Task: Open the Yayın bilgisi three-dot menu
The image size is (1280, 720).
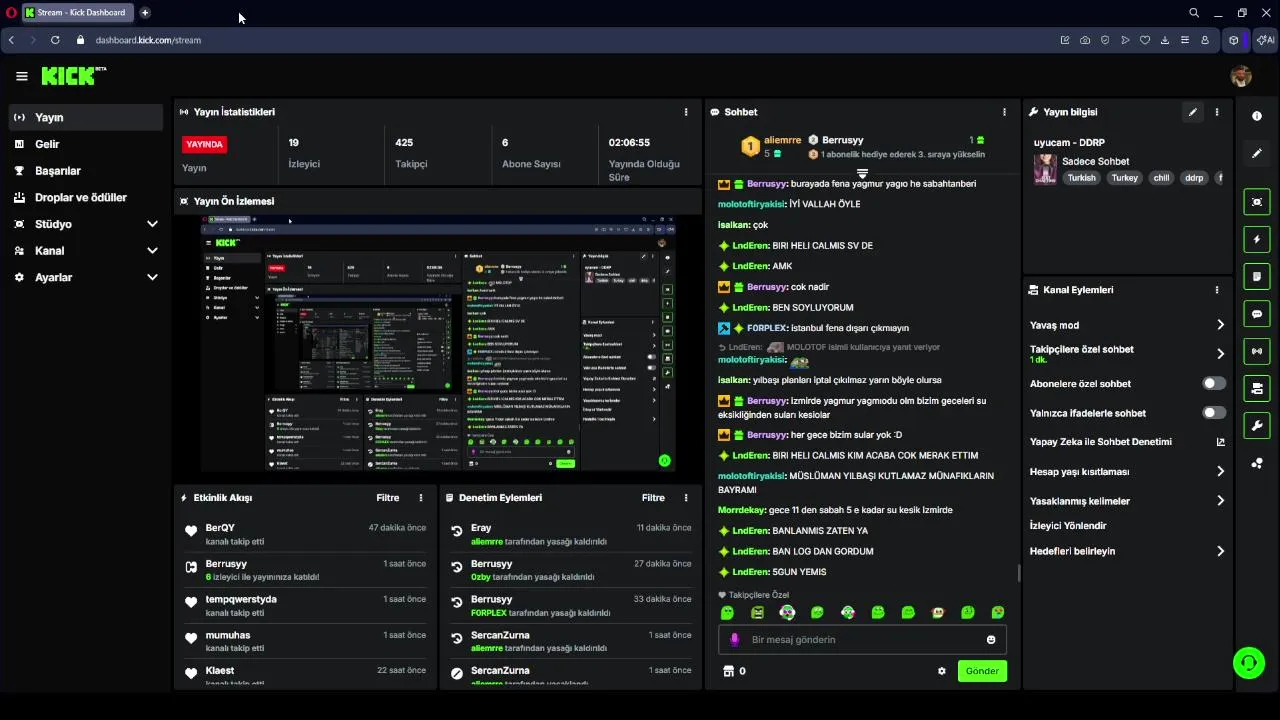Action: coord(1217,112)
